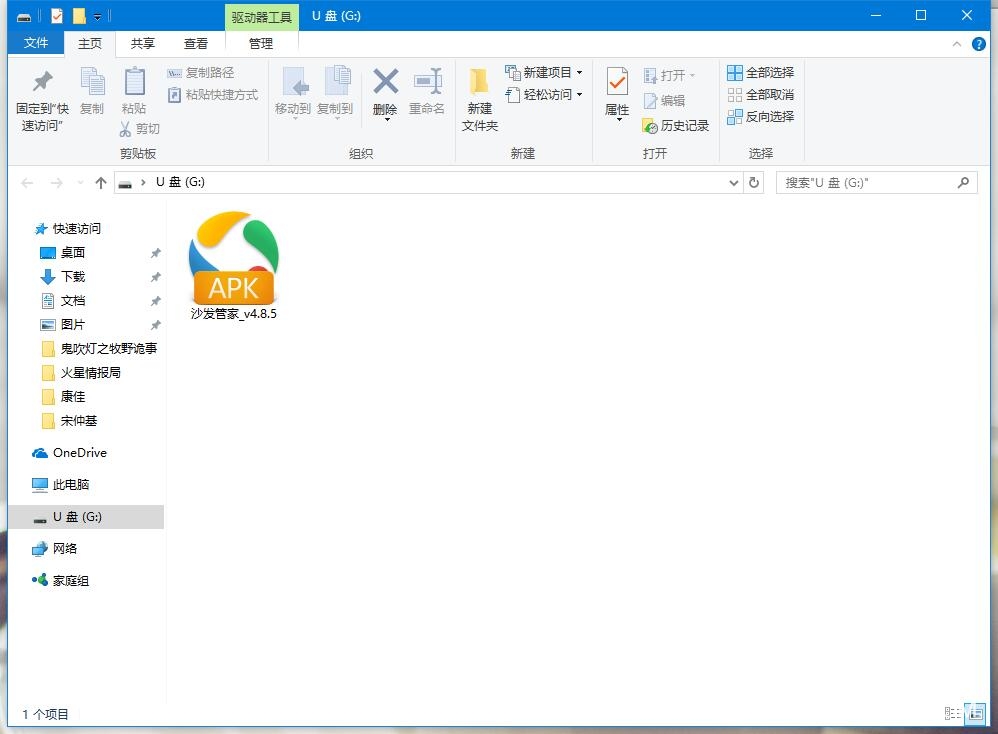The image size is (998, 734).
Task: Open Help with the question mark icon
Action: [x=979, y=44]
